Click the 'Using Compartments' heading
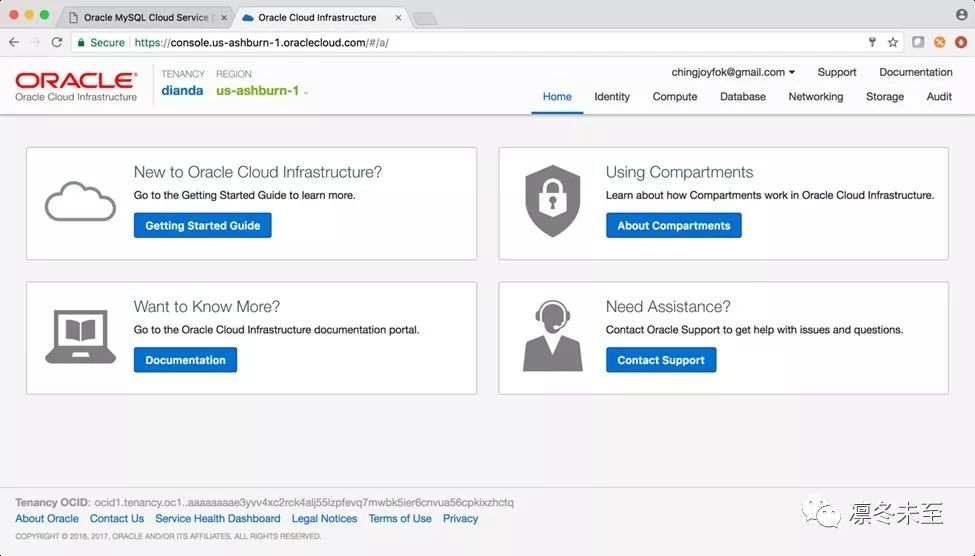Viewport: 975px width, 556px height. point(679,172)
